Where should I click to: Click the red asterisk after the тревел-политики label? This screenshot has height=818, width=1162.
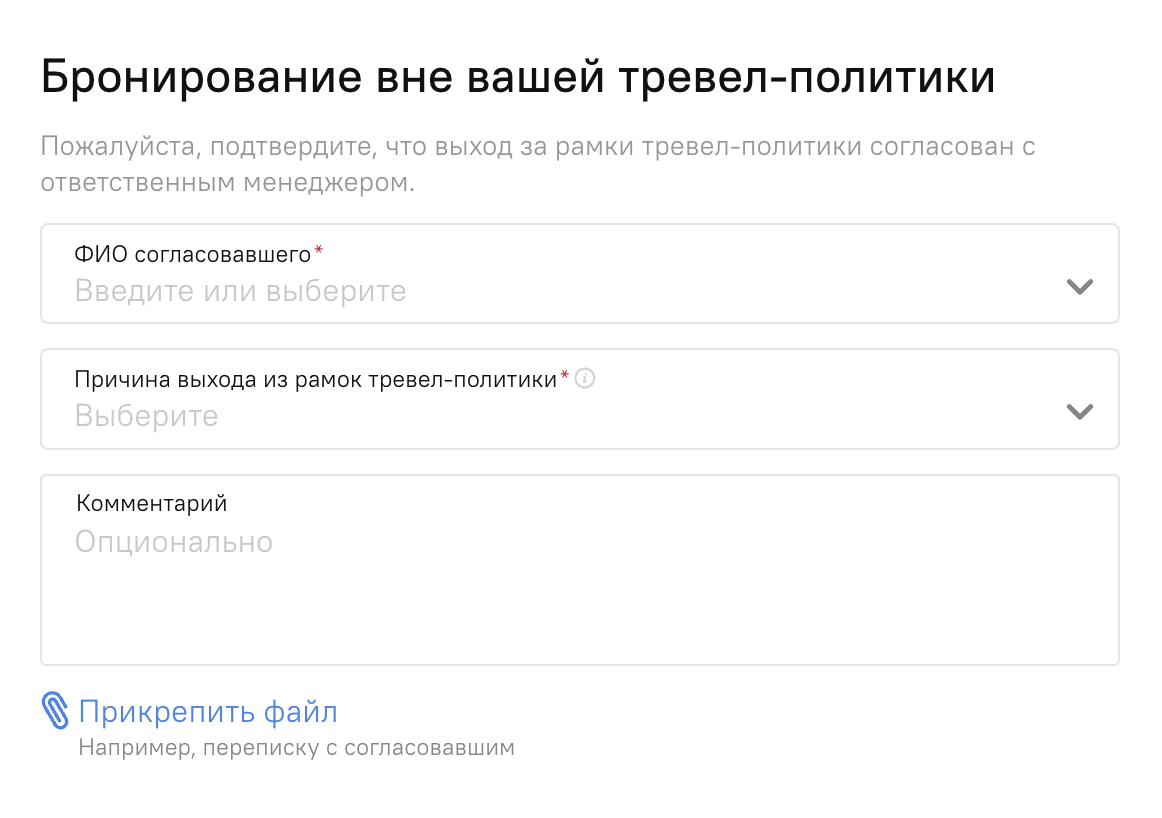click(565, 376)
